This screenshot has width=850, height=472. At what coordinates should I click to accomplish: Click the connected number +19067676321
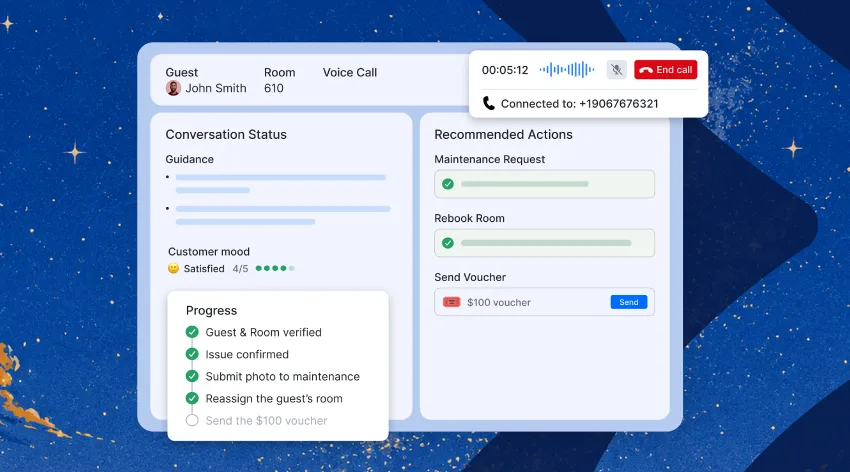619,104
